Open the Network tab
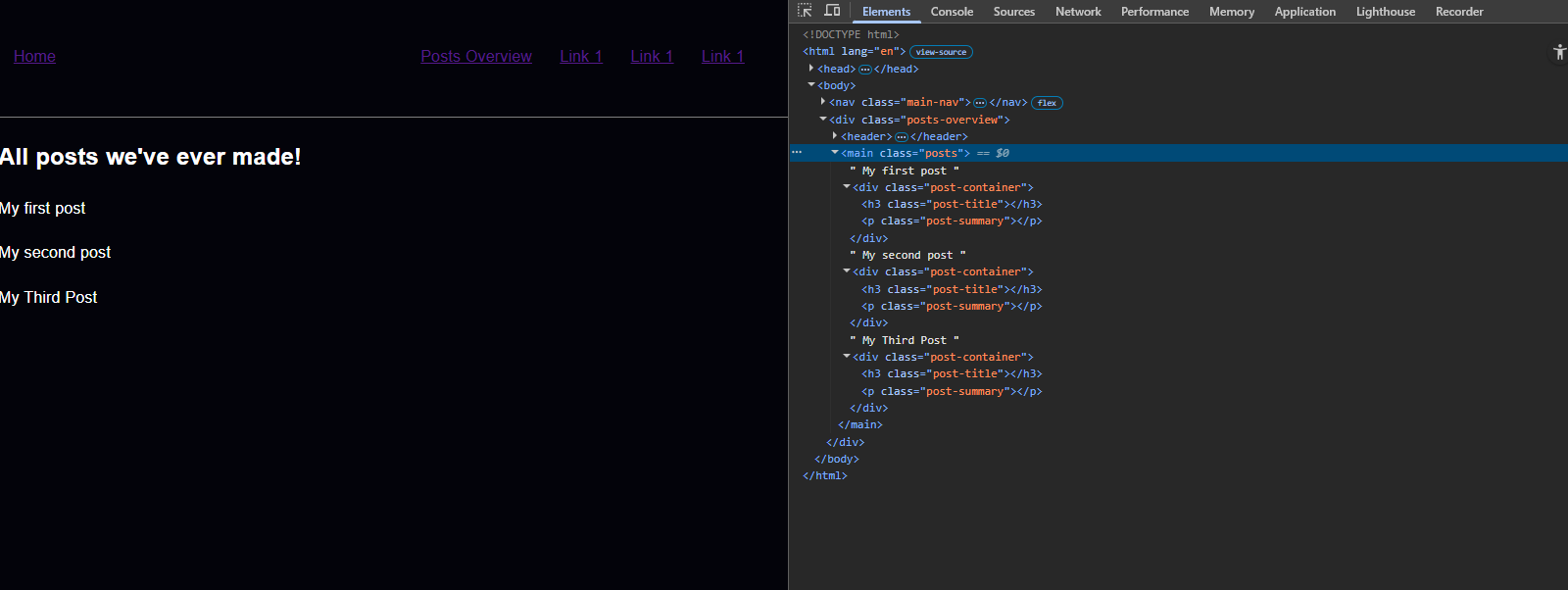Image resolution: width=1568 pixels, height=590 pixels. click(1078, 12)
